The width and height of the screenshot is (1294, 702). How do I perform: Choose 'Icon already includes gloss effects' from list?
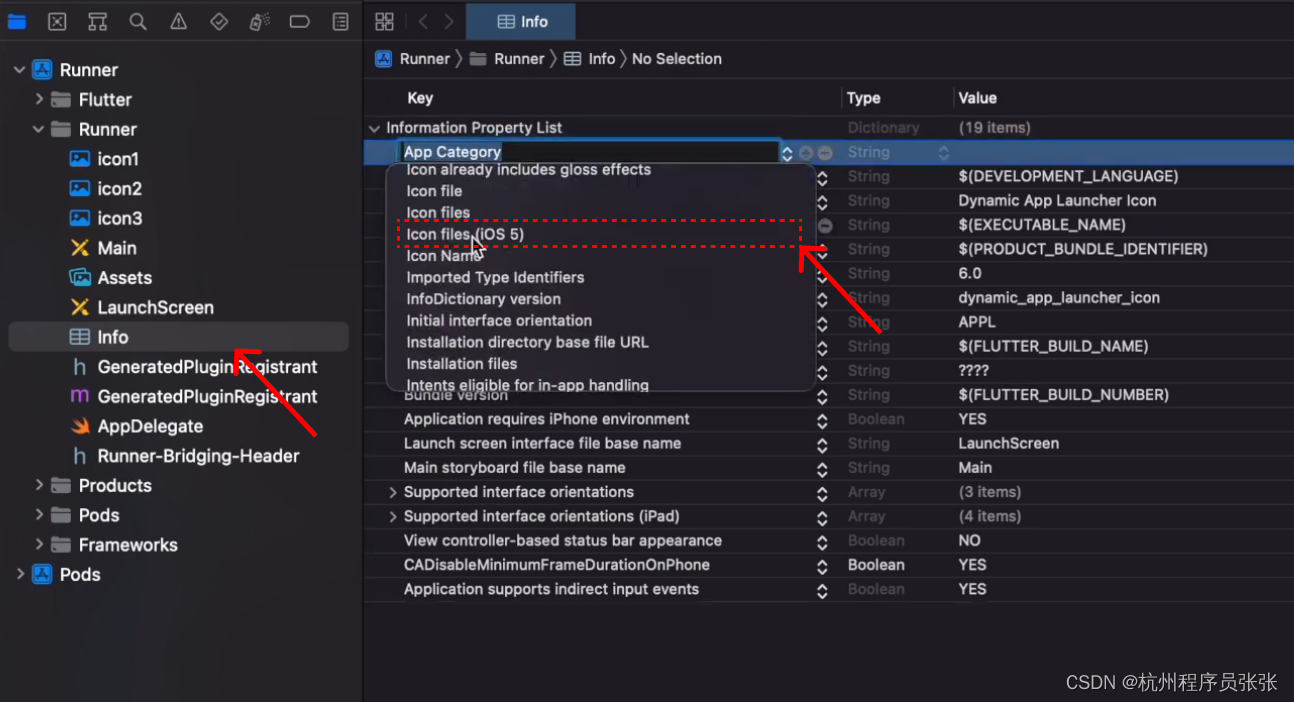pyautogui.click(x=528, y=170)
